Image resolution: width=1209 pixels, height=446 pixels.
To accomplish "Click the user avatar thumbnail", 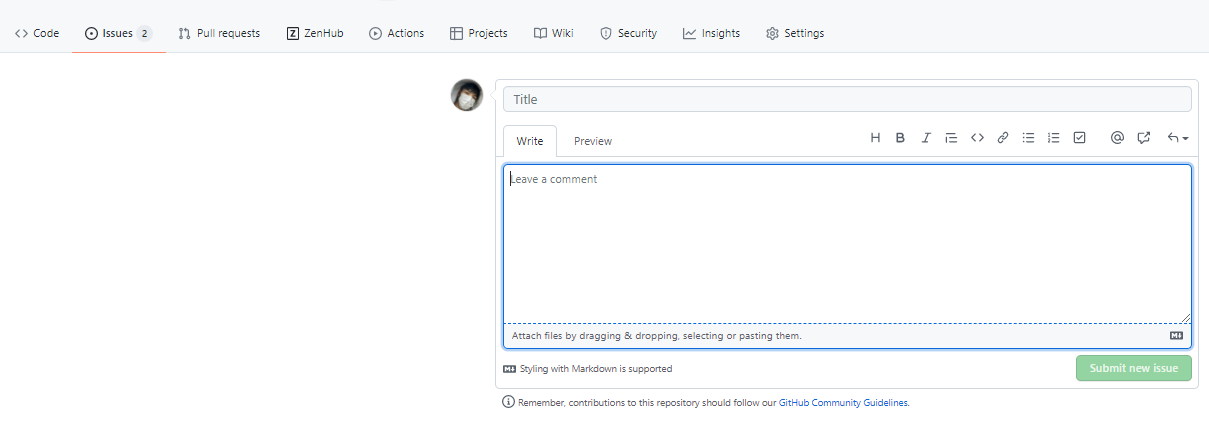I will (468, 95).
